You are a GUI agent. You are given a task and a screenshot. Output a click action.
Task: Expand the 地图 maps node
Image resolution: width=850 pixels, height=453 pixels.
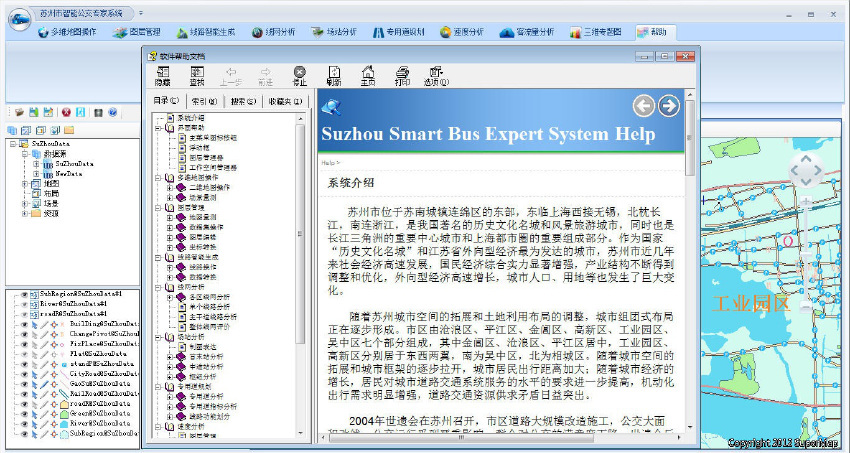coord(24,184)
